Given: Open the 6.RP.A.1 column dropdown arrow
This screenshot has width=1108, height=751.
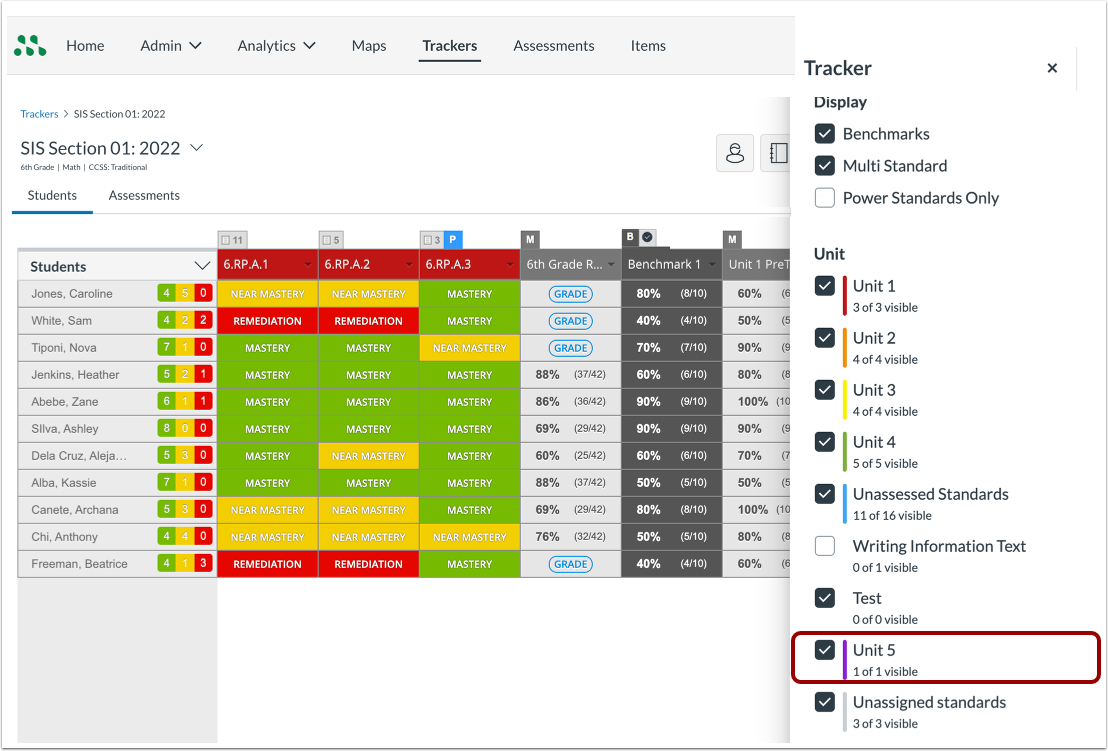Looking at the screenshot, I should tap(308, 265).
